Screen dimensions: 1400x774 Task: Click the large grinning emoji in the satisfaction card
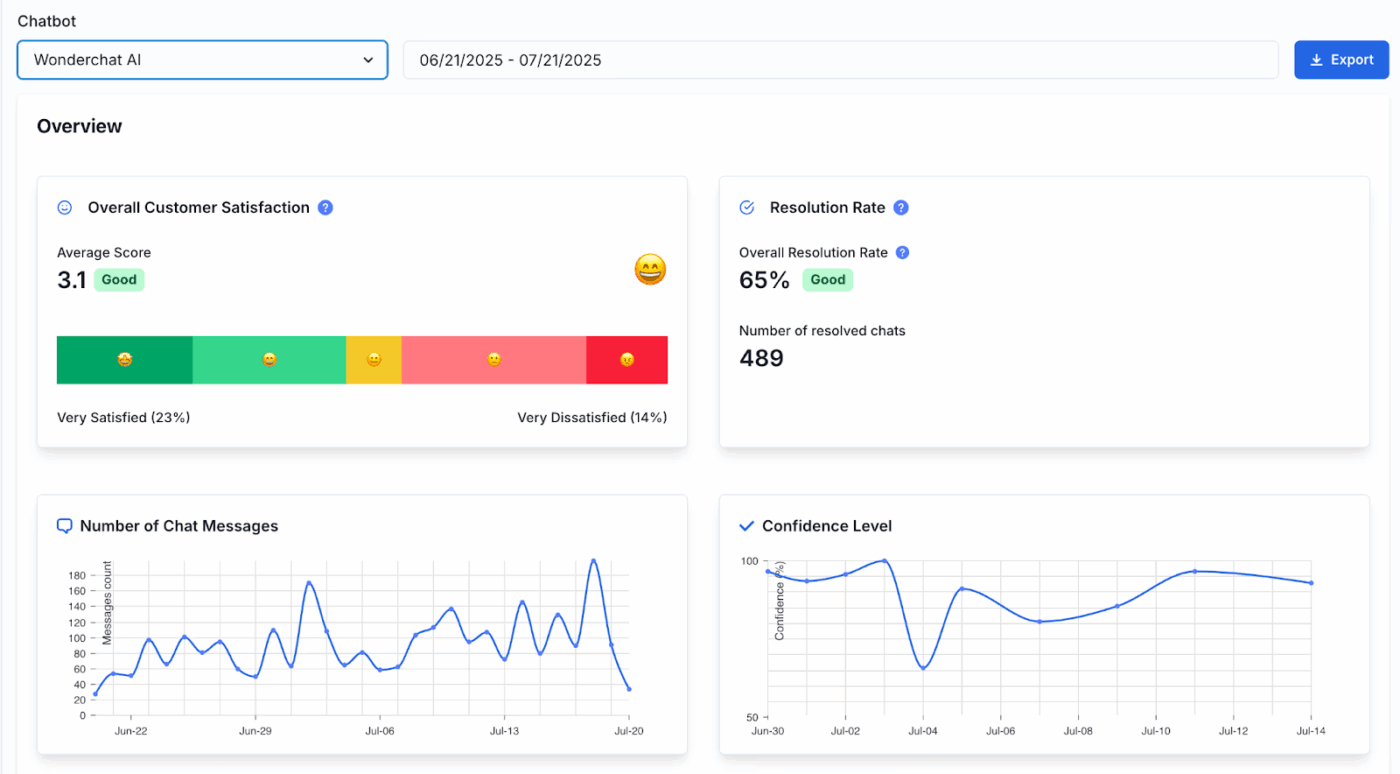coord(650,269)
